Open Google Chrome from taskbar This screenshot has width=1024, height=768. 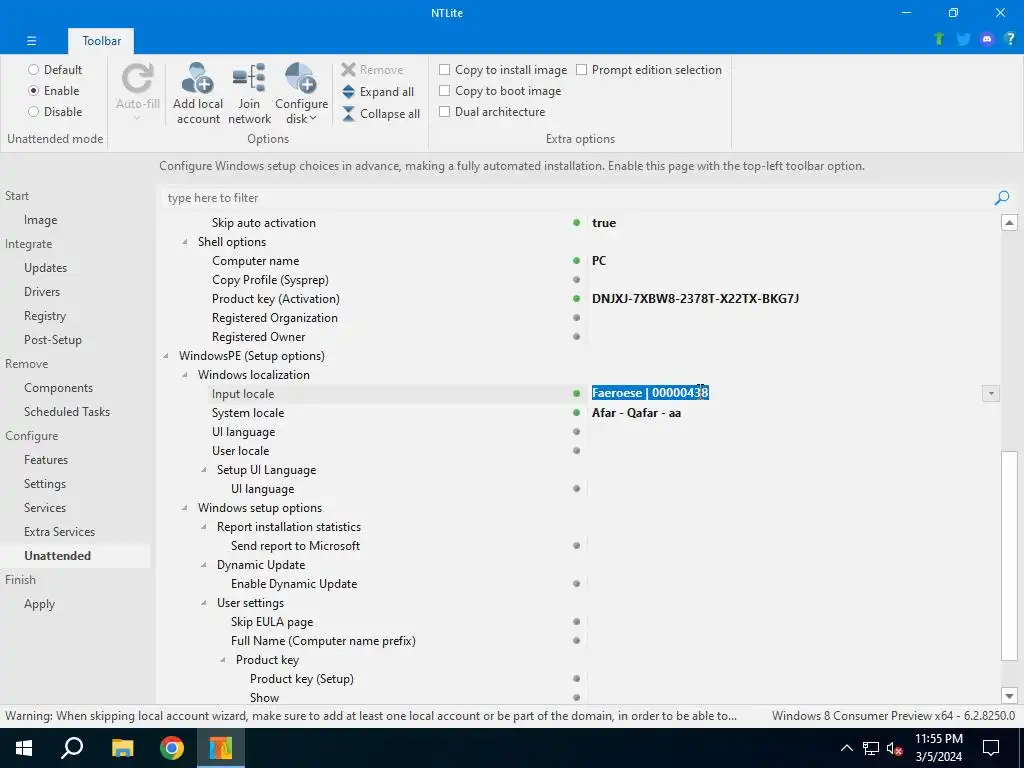coord(172,748)
